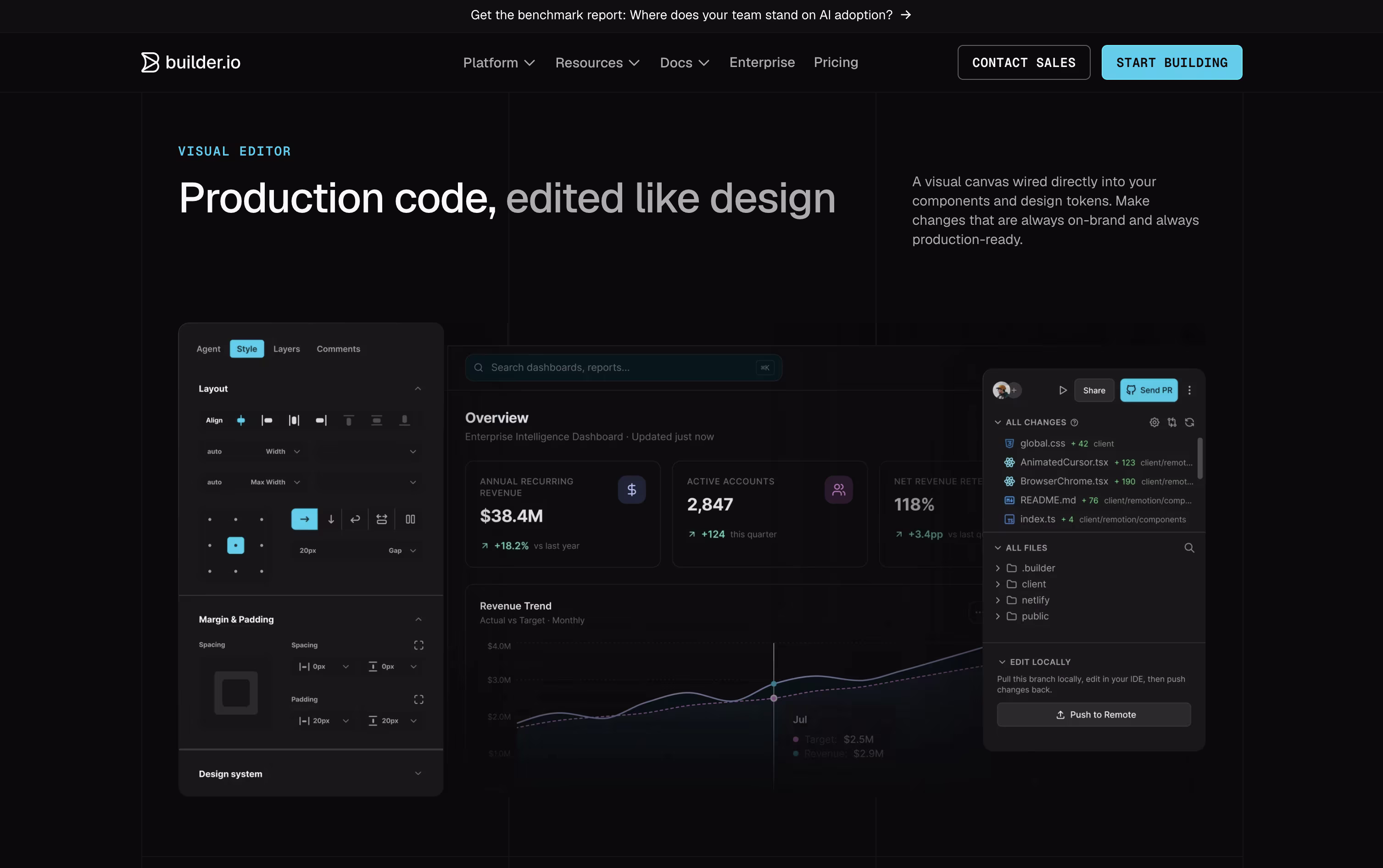Click the git compare branches icon

tap(1172, 423)
